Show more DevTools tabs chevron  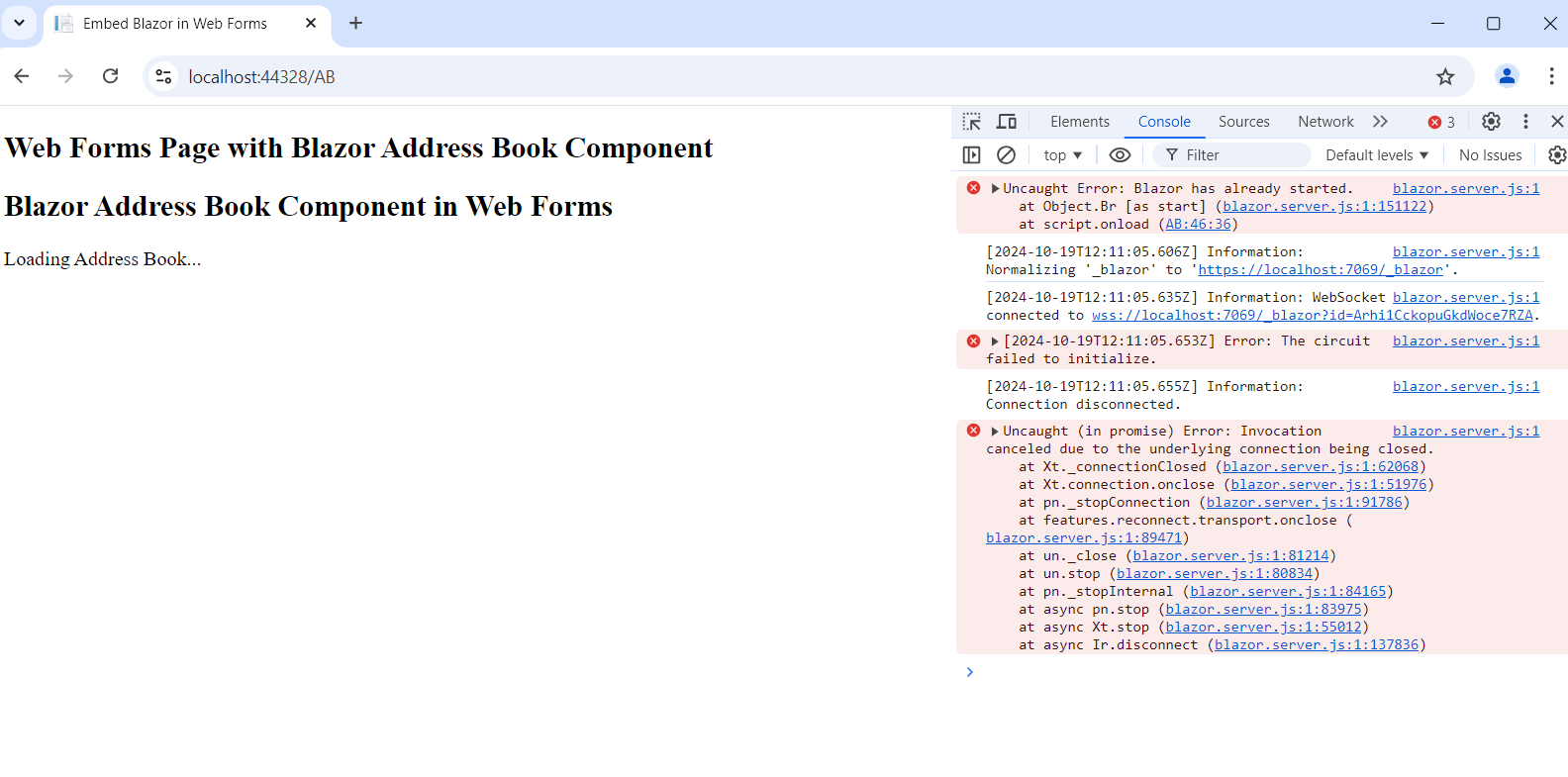coord(1380,122)
